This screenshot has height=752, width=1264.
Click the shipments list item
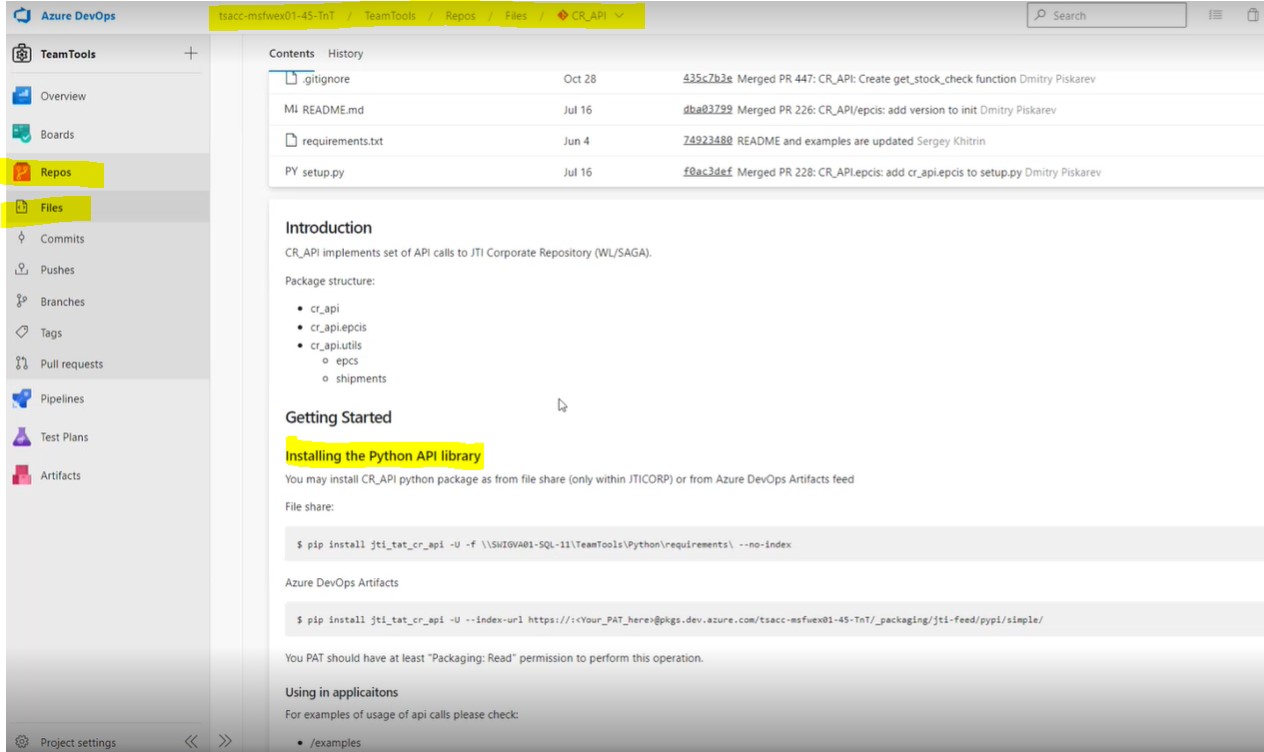point(361,379)
